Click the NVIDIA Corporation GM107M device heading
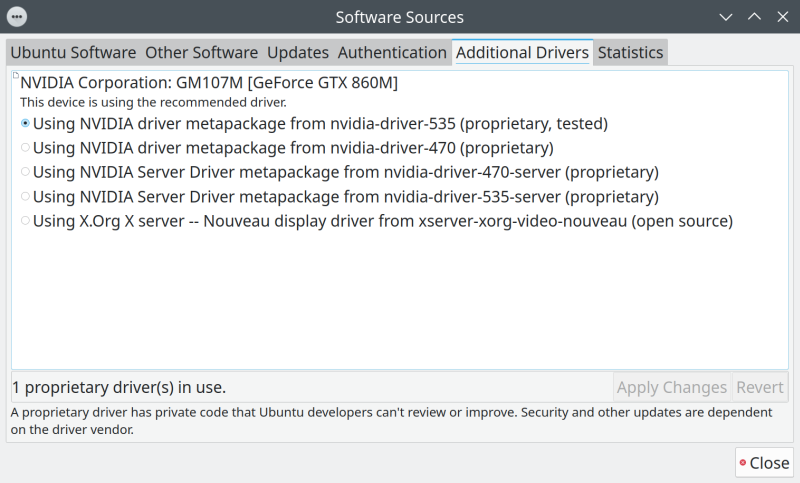Image resolution: width=800 pixels, height=483 pixels. (209, 83)
